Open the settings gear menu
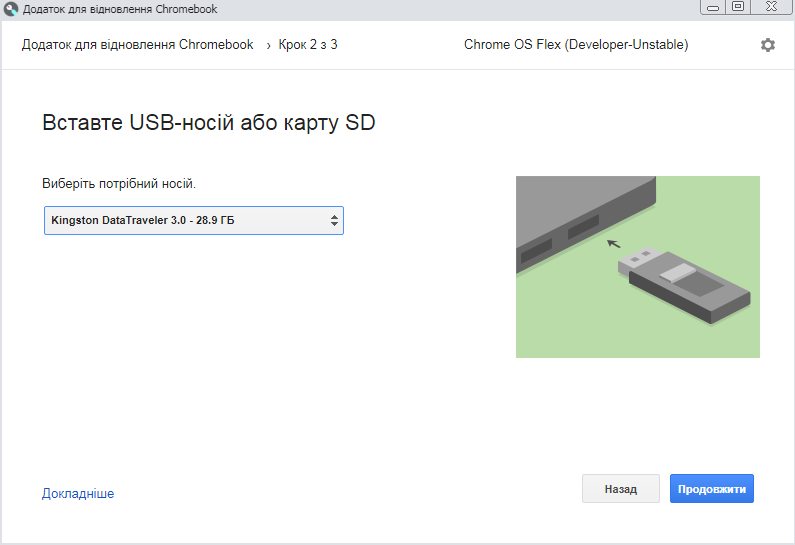This screenshot has width=795, height=545. (x=767, y=45)
